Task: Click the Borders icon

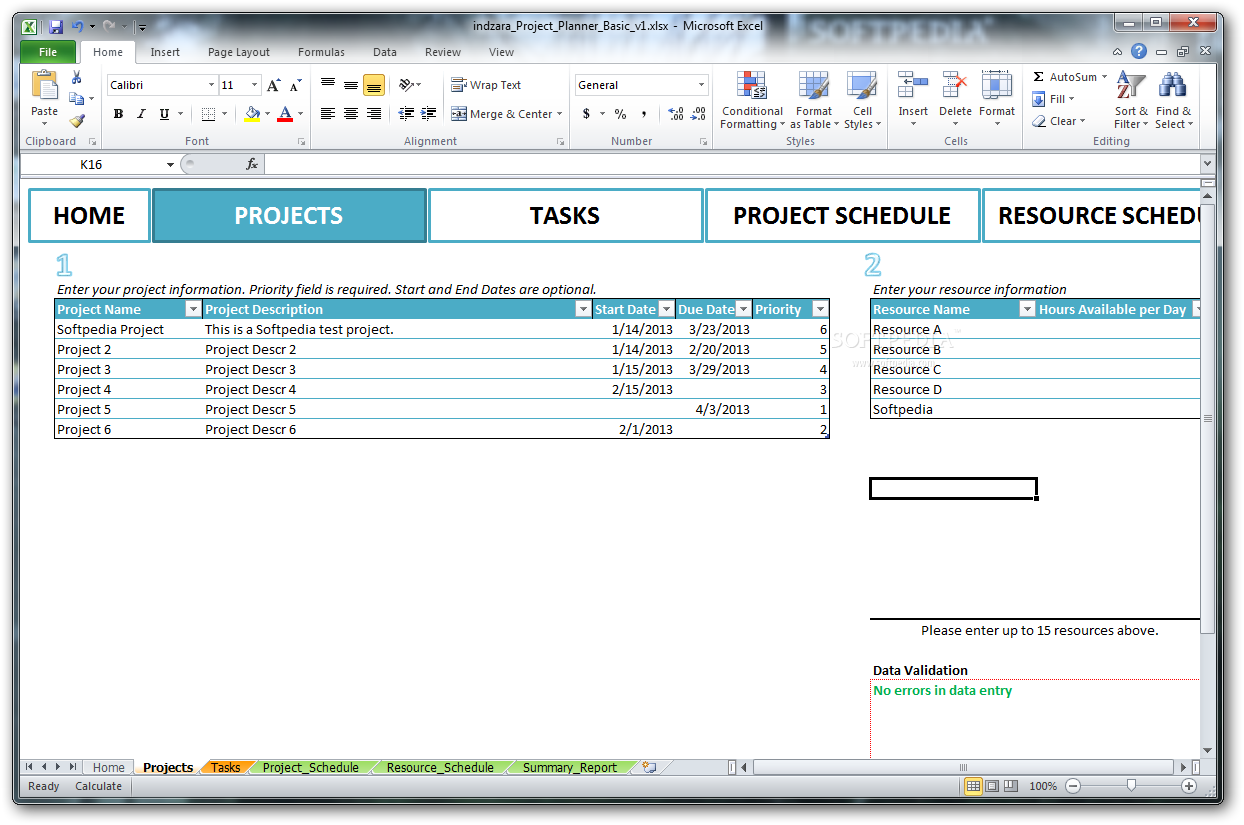Action: pos(208,114)
